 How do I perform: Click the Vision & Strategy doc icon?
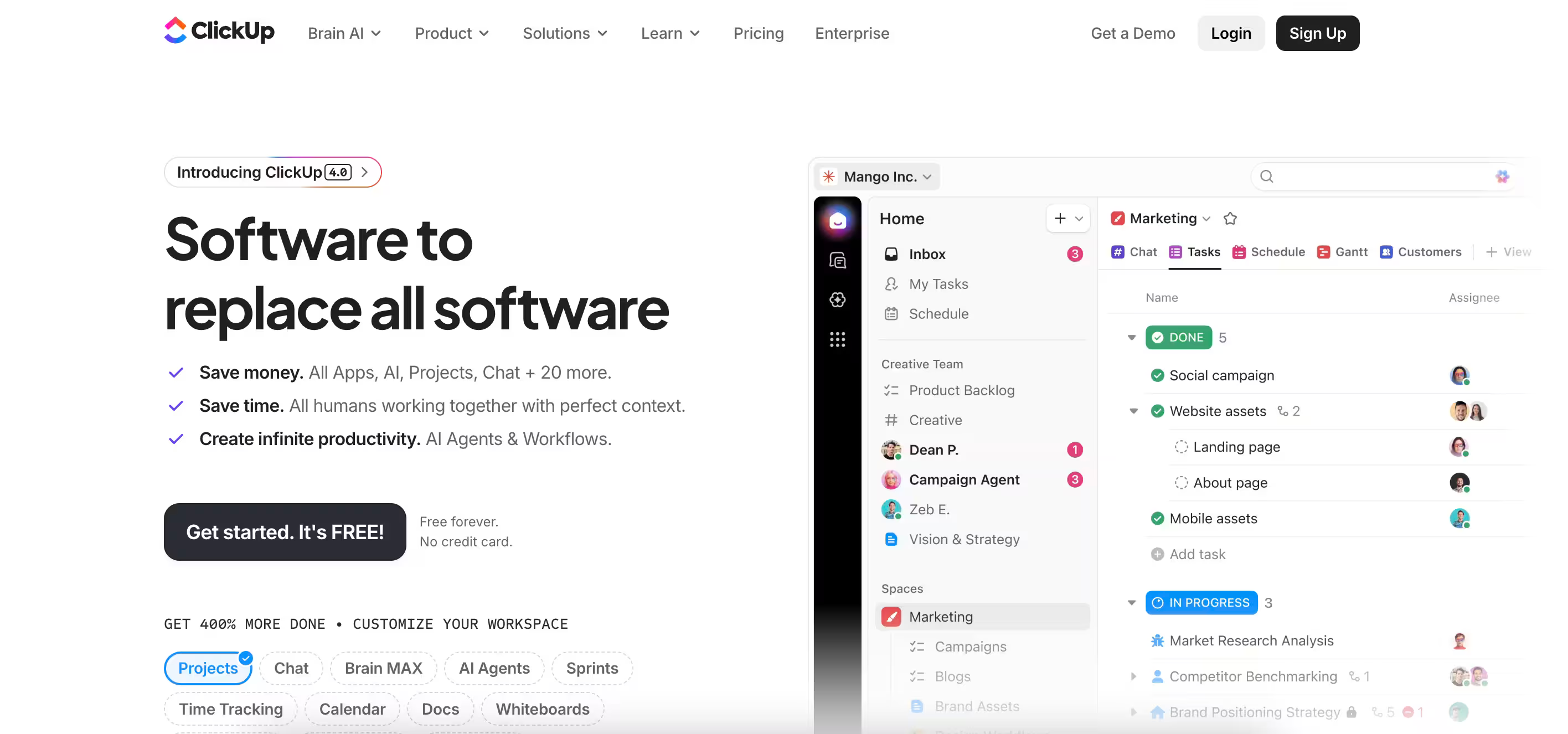coord(890,539)
